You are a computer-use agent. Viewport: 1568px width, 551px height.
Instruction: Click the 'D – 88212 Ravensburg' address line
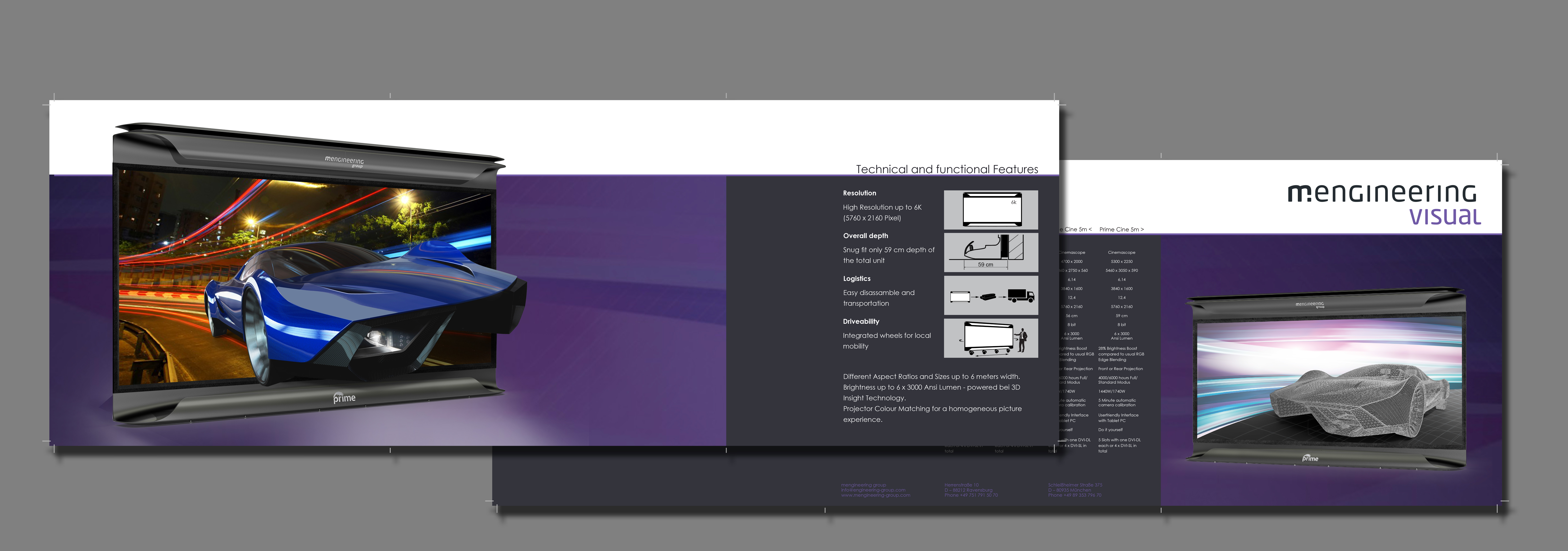pos(968,490)
